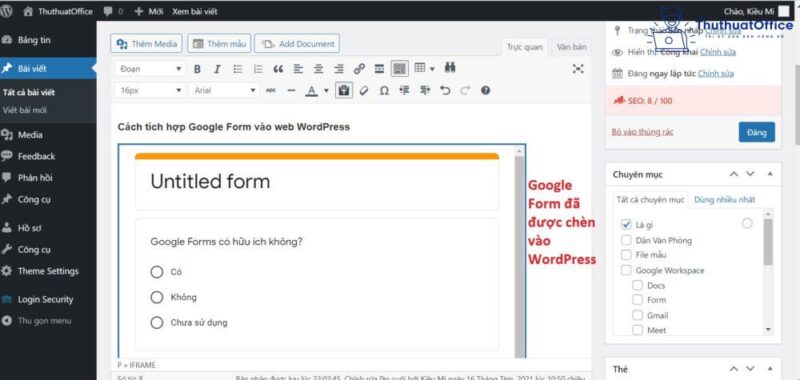Open the text color dropdown arrow
The width and height of the screenshot is (800, 380).
coord(327,91)
